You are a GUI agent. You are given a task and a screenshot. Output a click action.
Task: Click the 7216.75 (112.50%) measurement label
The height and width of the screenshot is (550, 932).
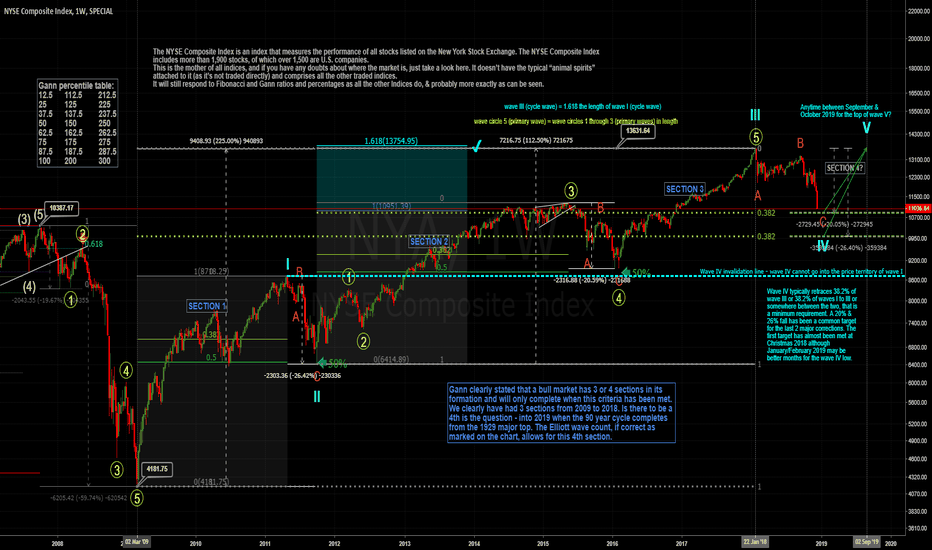pyautogui.click(x=536, y=140)
